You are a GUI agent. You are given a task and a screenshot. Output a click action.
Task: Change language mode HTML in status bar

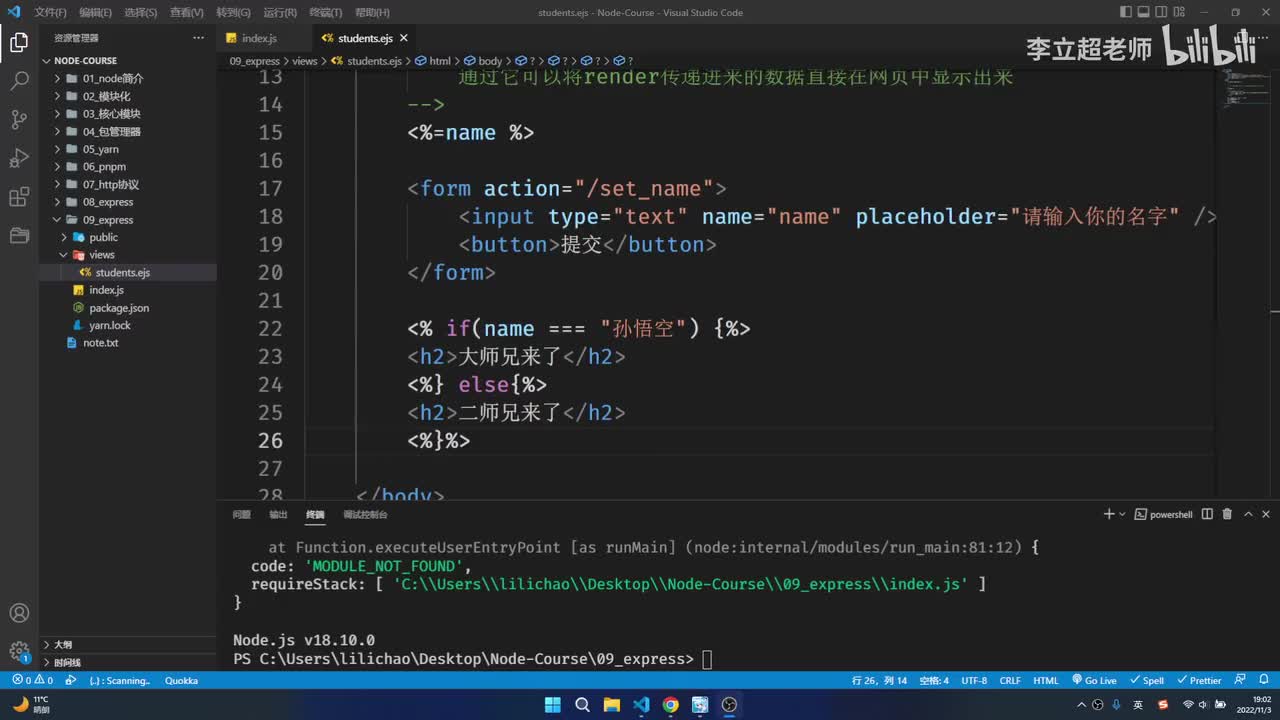[1046, 680]
